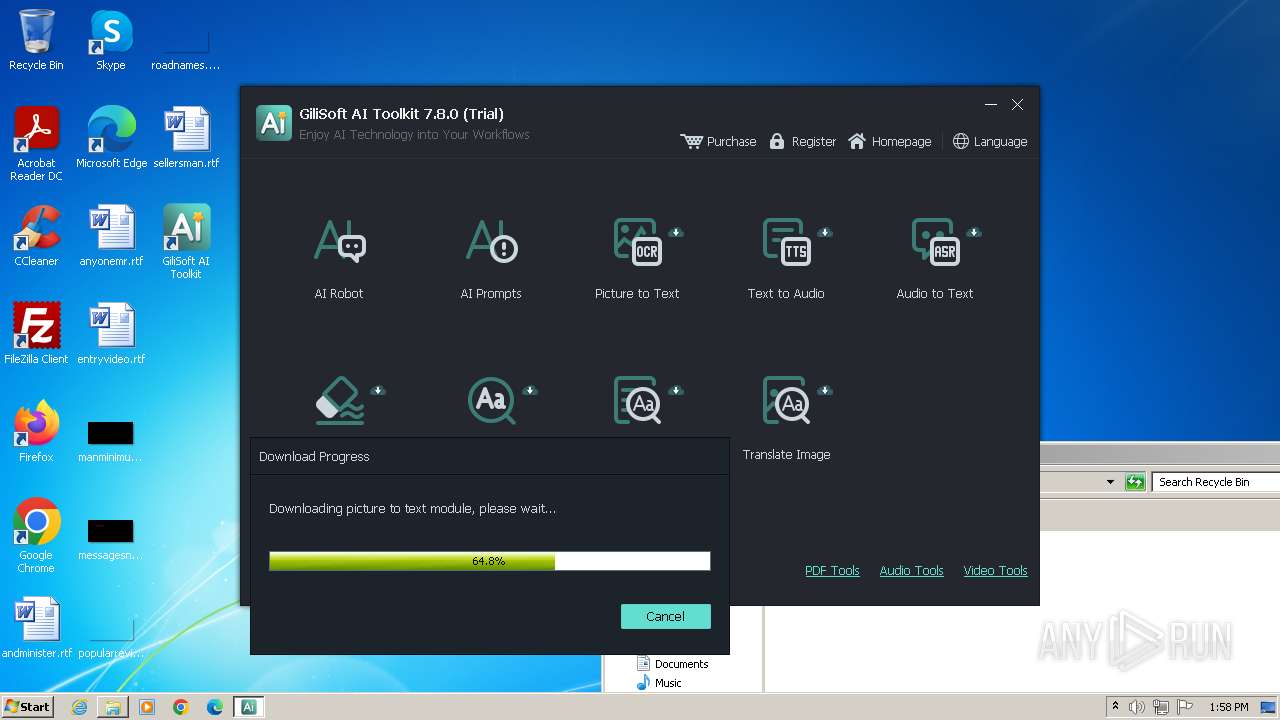Select GiliSoft AI Toolkit desktop shortcut
Viewport: 1280px width, 720px height.
(x=186, y=242)
